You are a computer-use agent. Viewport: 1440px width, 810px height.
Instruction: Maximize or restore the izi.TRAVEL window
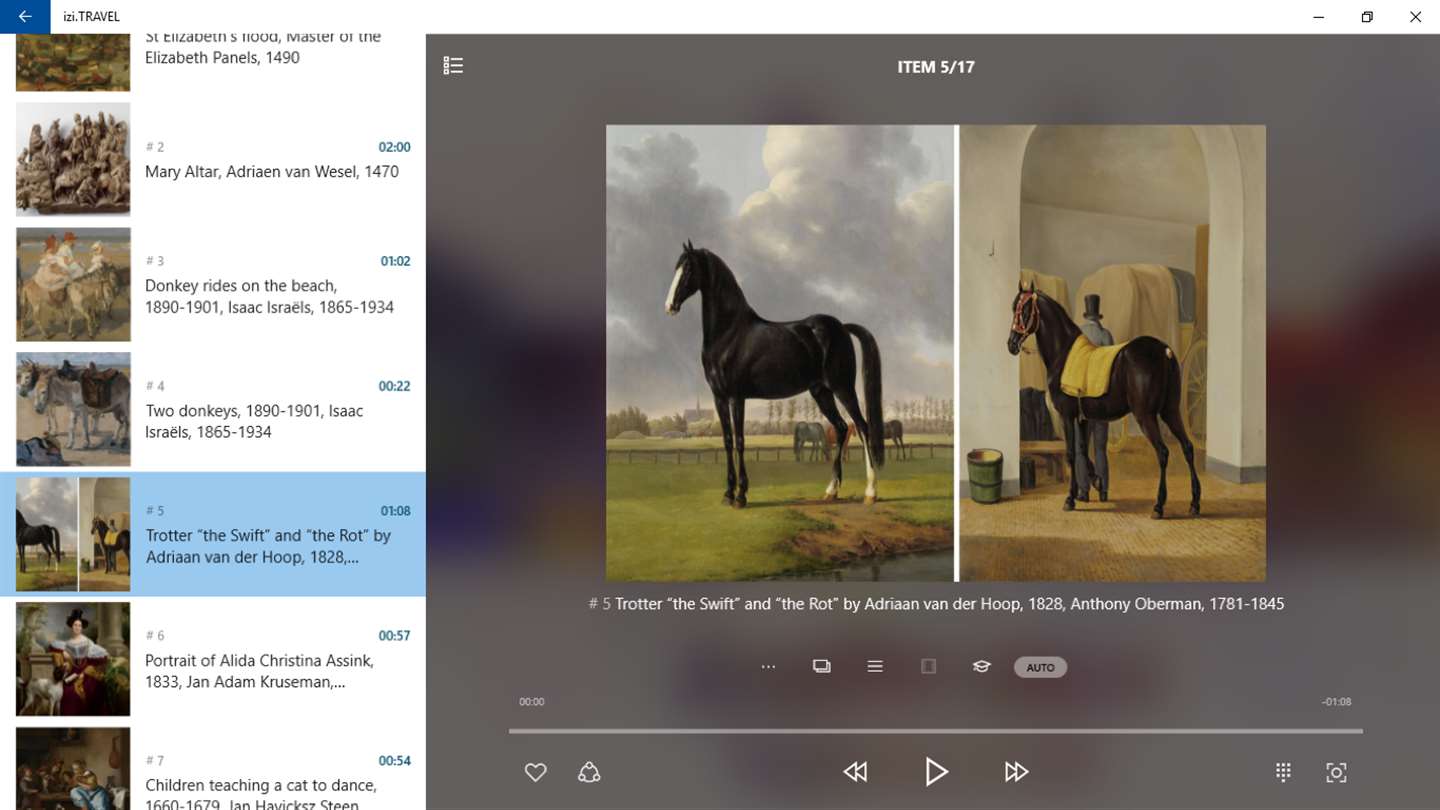point(1367,17)
